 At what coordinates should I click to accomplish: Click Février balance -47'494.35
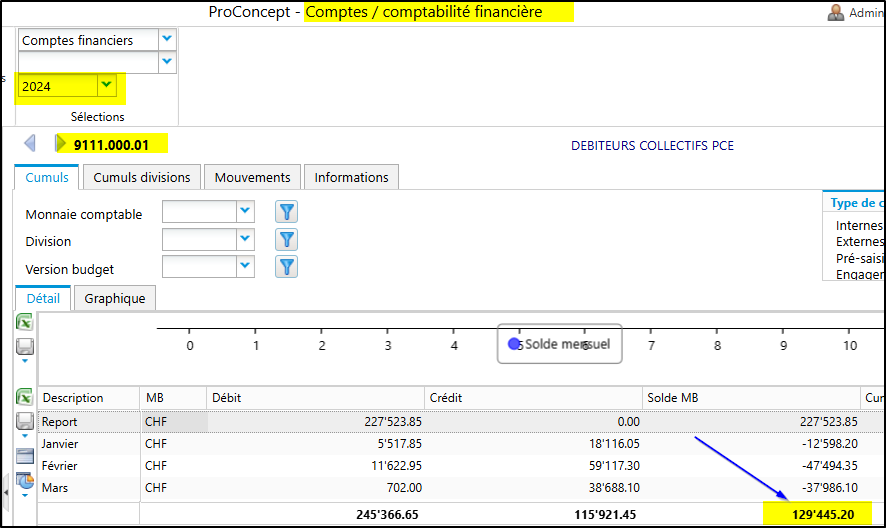829,466
